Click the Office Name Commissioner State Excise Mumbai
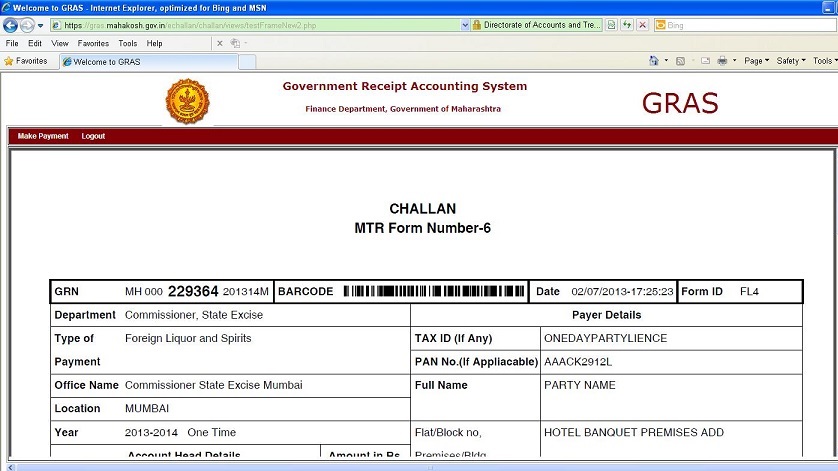This screenshot has height=471, width=838. 214,385
